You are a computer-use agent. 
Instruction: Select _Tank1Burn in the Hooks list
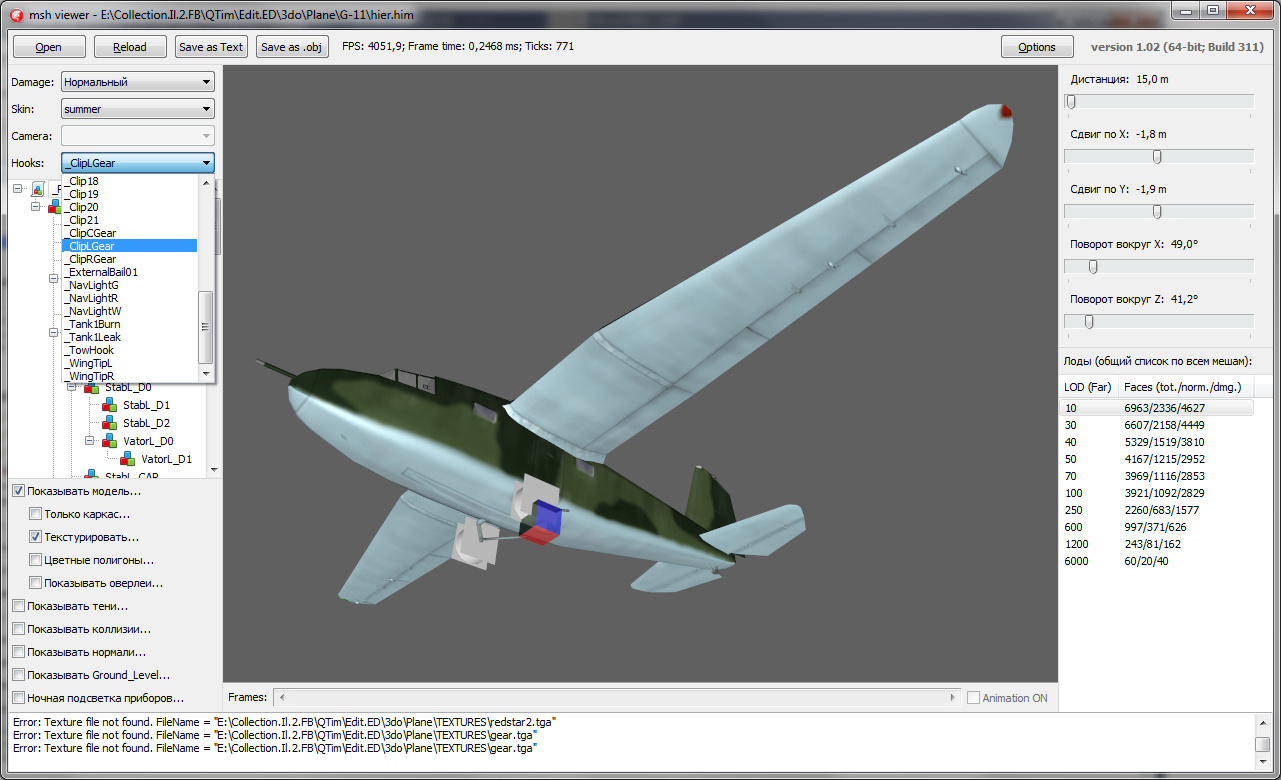tap(129, 324)
